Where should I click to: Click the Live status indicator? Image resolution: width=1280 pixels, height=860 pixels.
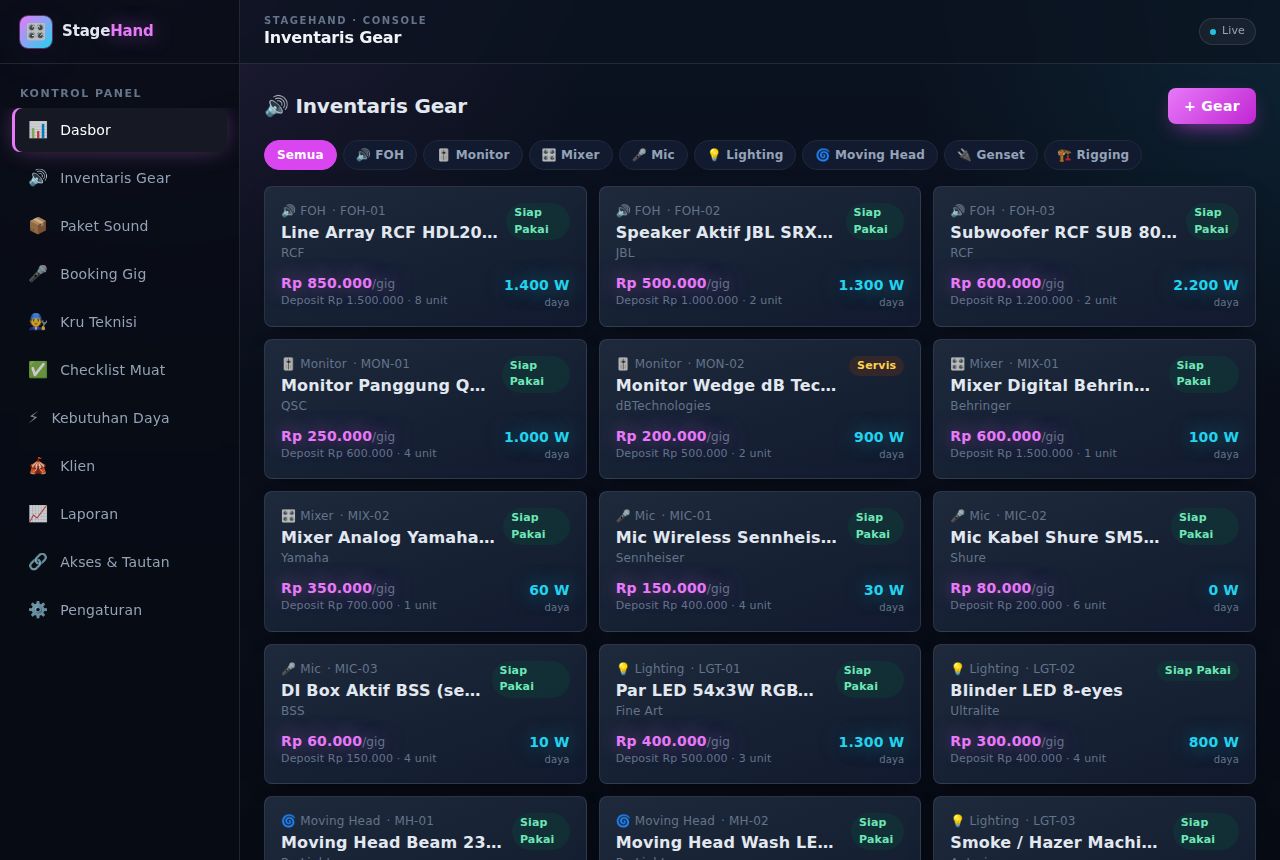[x=1227, y=31]
